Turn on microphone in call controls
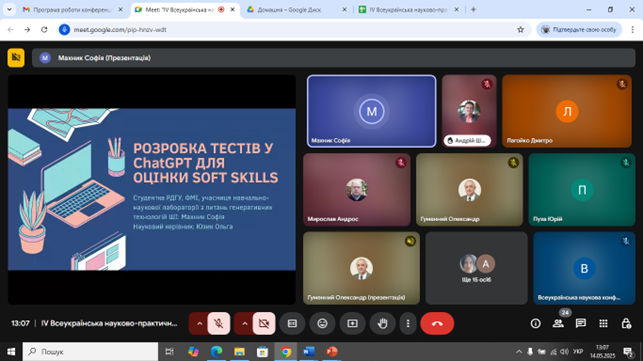The image size is (643, 361). click(x=219, y=323)
